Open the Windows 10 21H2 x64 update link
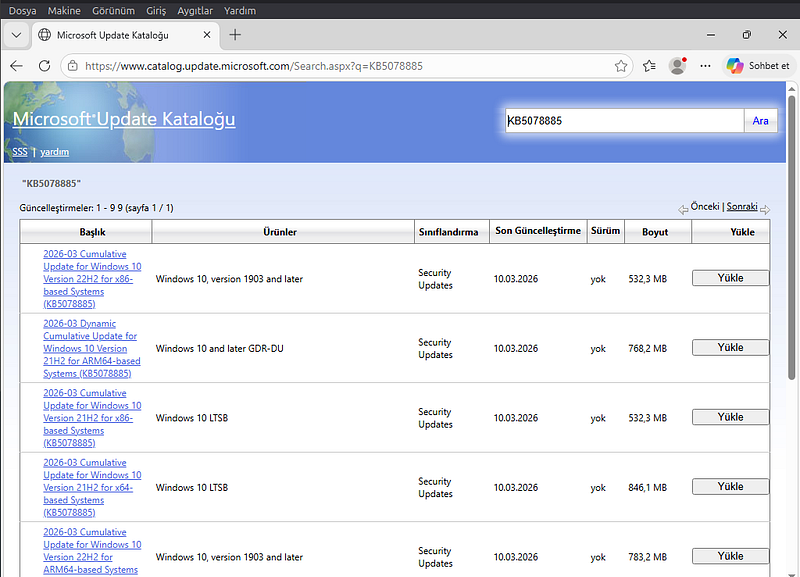This screenshot has height=577, width=800. [92, 487]
